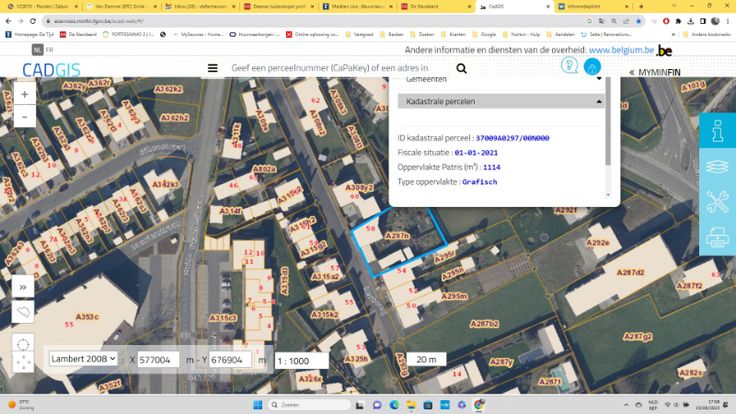Screen dimensions: 736x414
Task: Open the map layers panel
Action: 717,166
